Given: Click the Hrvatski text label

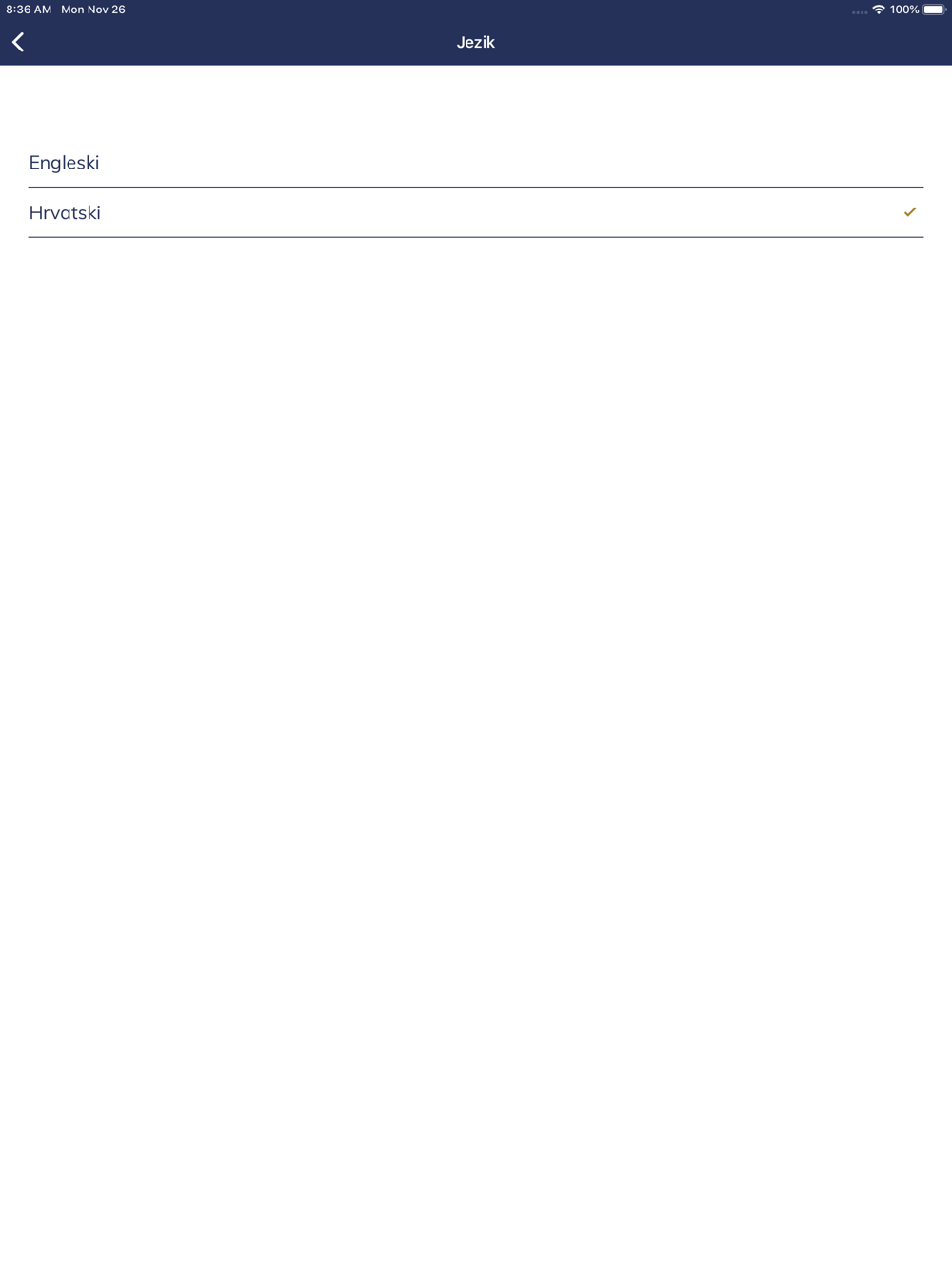Looking at the screenshot, I should (65, 212).
